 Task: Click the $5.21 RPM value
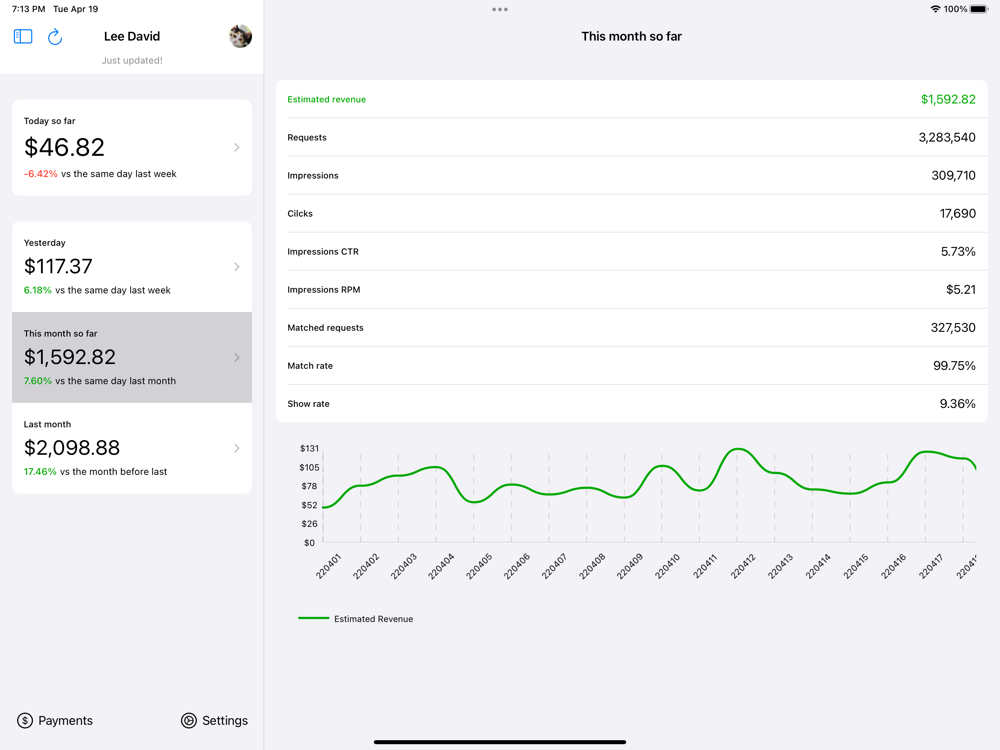click(x=960, y=290)
